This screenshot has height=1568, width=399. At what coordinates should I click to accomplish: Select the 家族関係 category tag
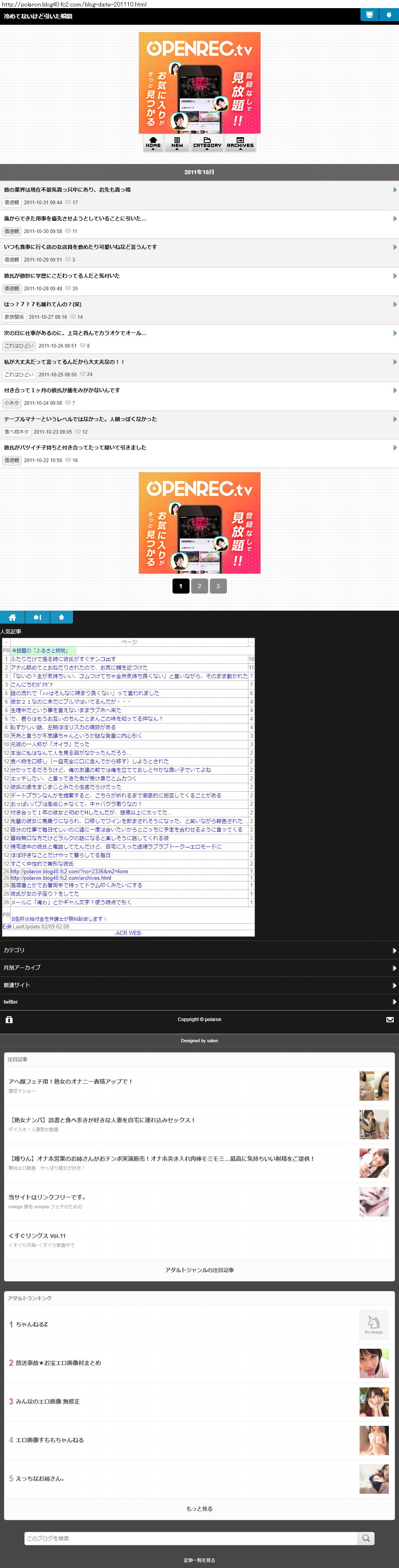[14, 317]
